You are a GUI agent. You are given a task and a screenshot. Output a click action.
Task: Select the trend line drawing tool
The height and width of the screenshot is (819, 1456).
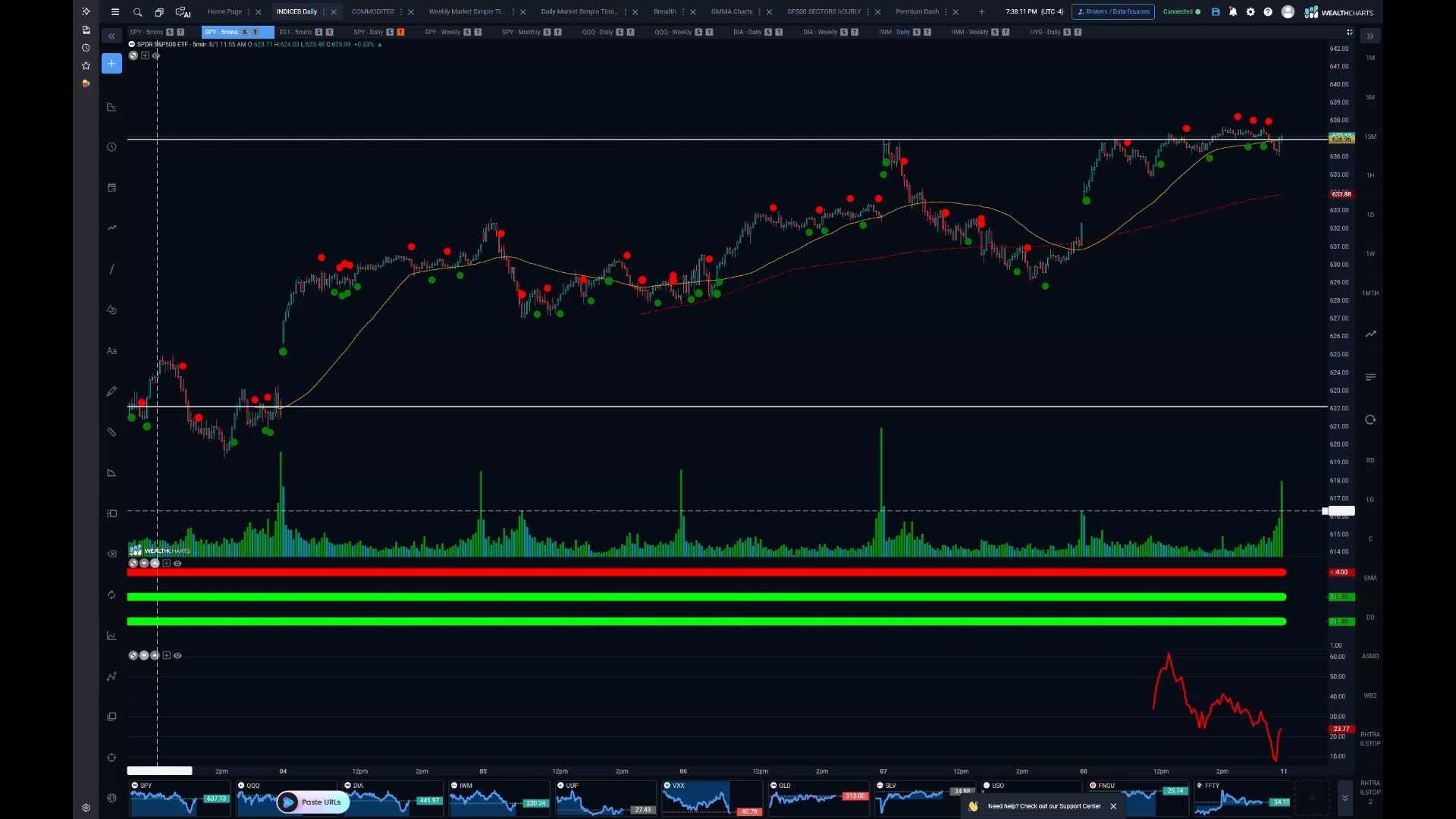coord(111,269)
